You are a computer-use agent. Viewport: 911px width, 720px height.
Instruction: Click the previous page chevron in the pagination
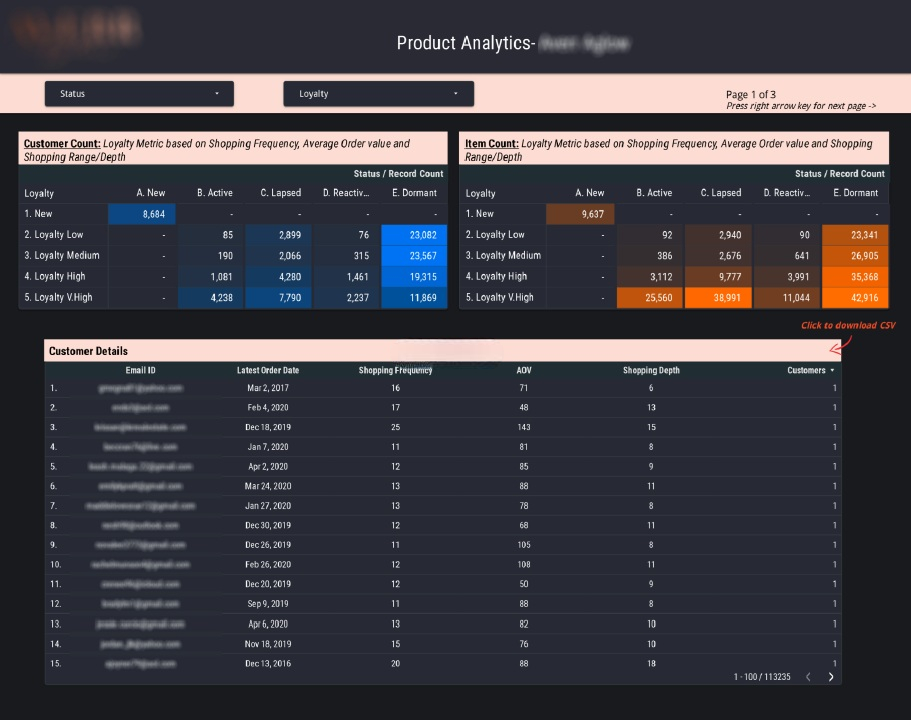tap(808, 677)
